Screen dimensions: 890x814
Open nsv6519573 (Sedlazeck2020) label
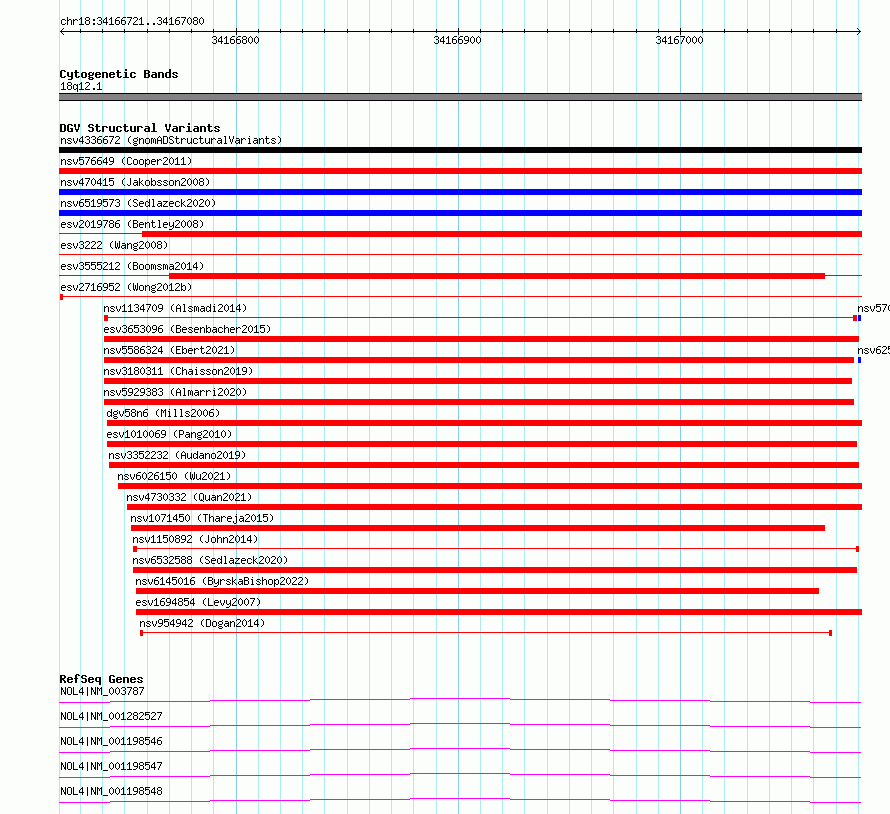point(138,203)
